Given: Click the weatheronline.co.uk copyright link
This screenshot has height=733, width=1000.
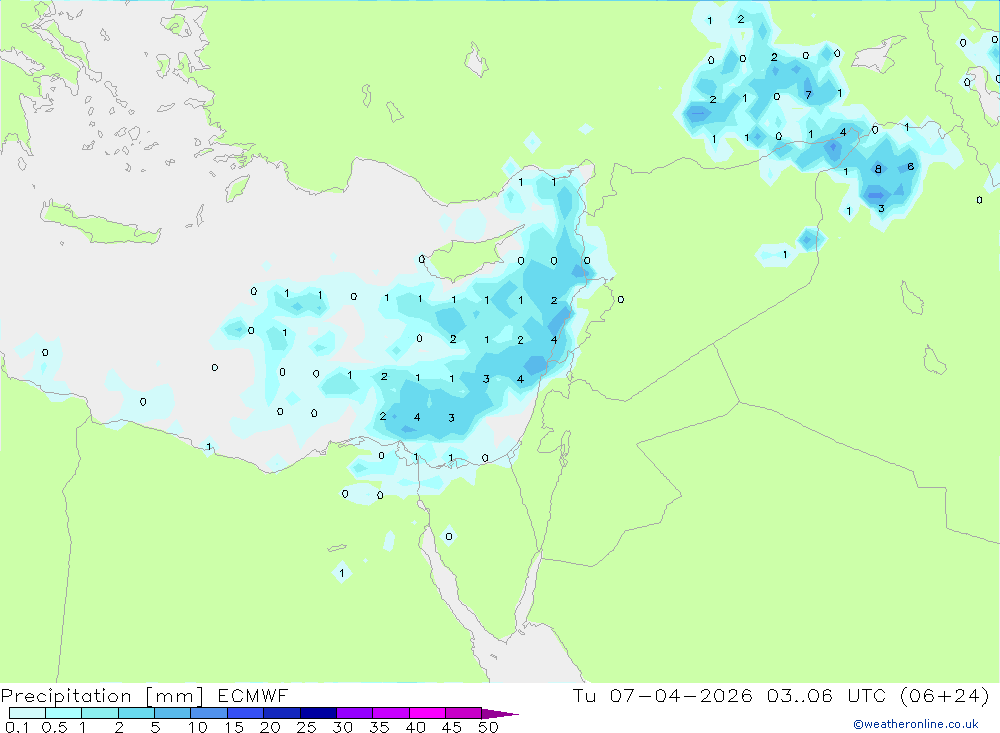Looking at the screenshot, I should 916,724.
